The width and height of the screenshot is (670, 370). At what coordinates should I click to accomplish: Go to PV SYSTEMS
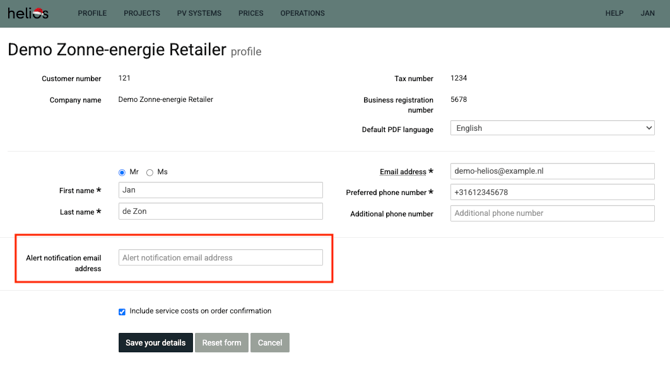pyautogui.click(x=199, y=13)
